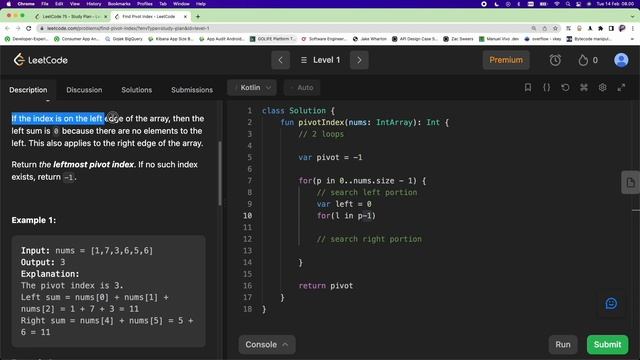The image size is (640, 360).
Task: Open a new browser tab with plus
Action: (x=198, y=17)
